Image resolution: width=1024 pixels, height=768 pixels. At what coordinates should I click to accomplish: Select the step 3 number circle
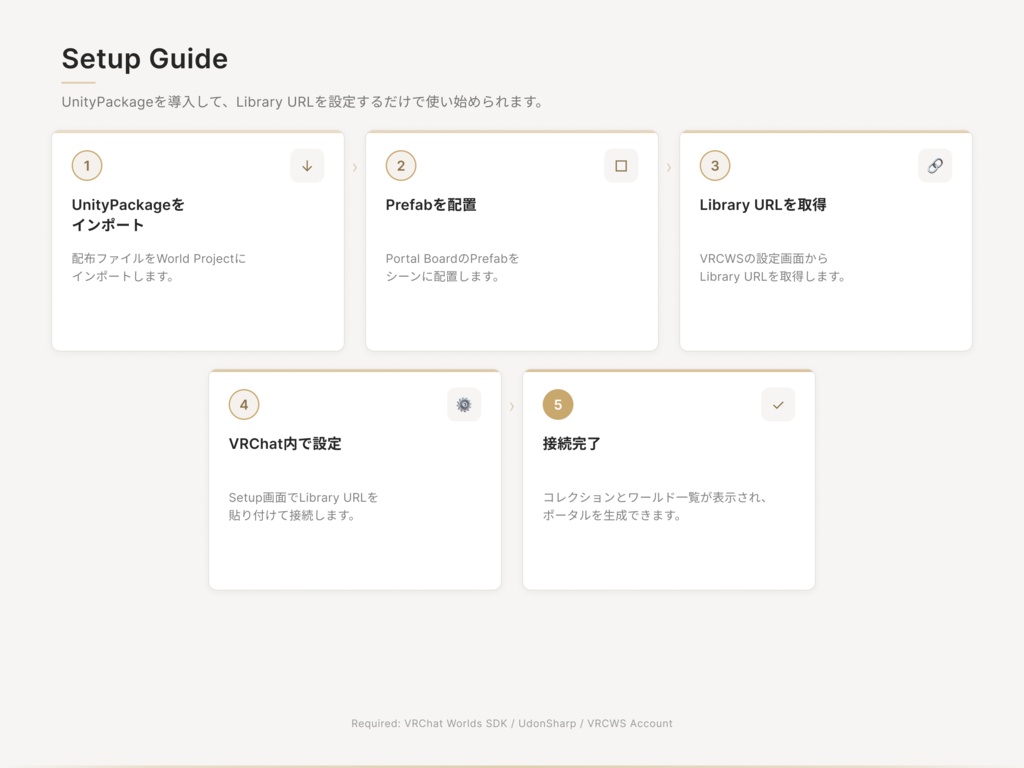click(715, 166)
